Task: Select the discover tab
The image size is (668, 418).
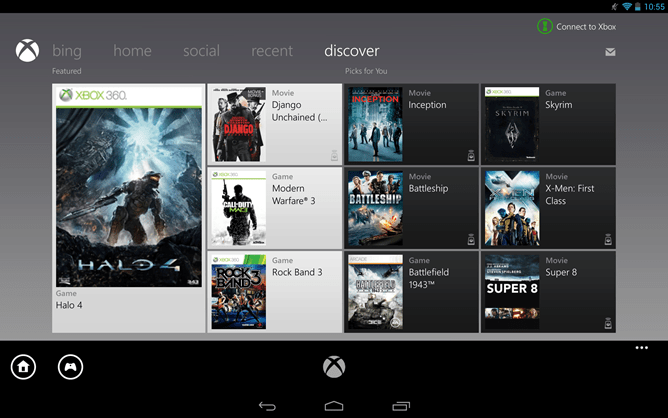Action: [x=352, y=51]
